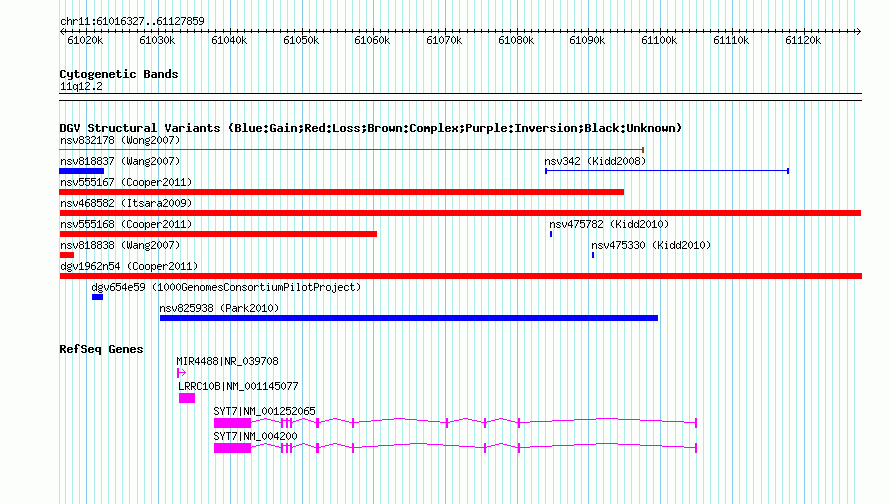The width and height of the screenshot is (890, 504).
Task: Select SYT7 NM_004200 large first exon block
Action: pos(232,448)
